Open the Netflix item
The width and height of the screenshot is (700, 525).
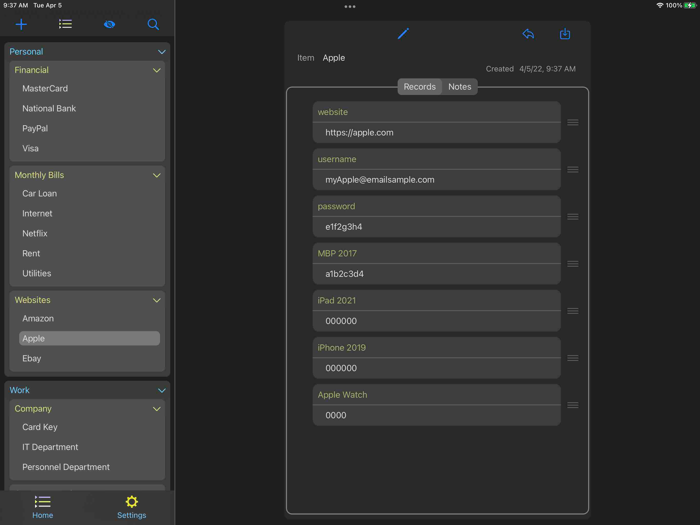pos(35,233)
